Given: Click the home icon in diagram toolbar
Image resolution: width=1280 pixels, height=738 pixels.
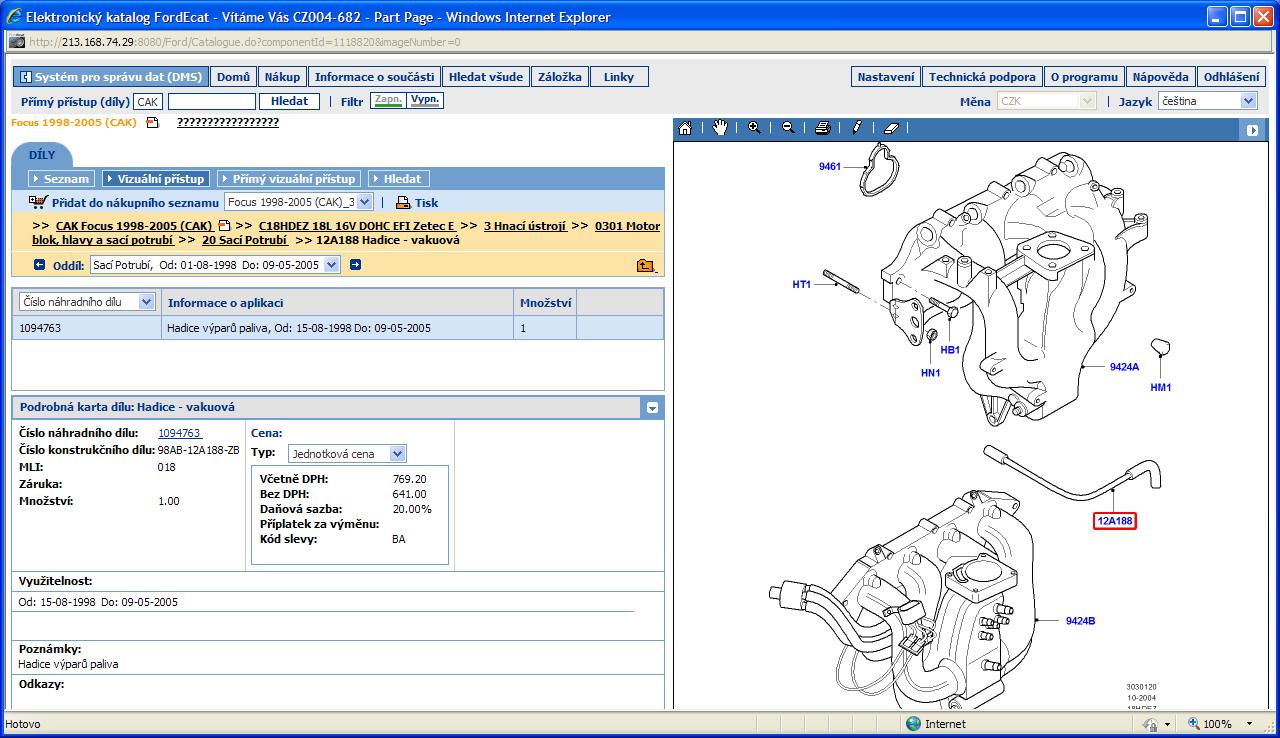Looking at the screenshot, I should 685,129.
